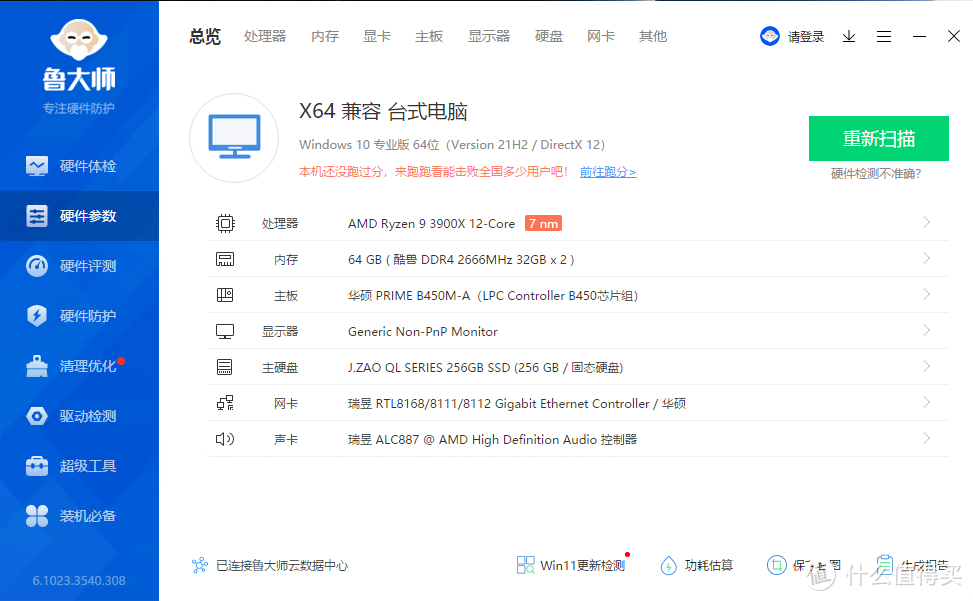Screen dimensions: 973x601
Task: Open 装机必备 software section
Action: pyautogui.click(x=79, y=515)
